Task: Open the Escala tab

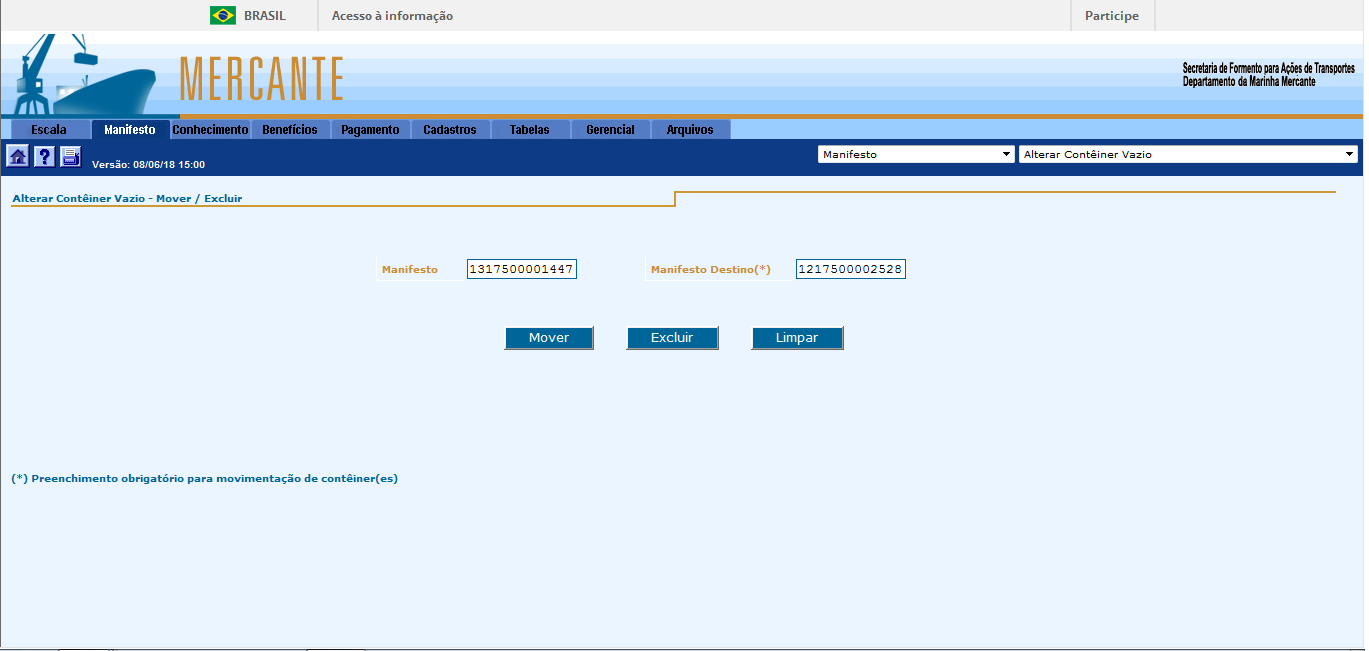Action: pyautogui.click(x=49, y=130)
